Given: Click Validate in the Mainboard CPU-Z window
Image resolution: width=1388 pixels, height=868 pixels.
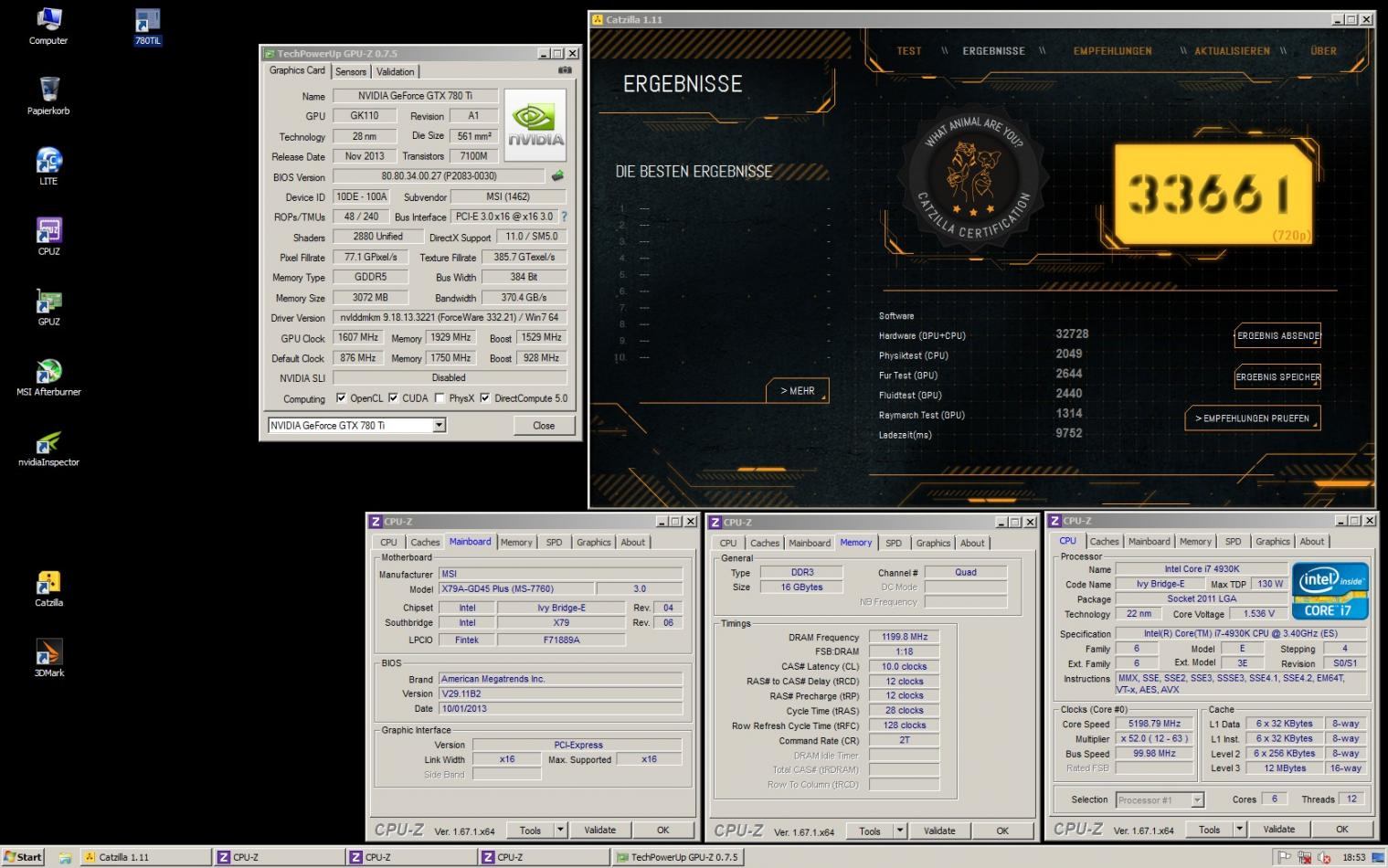Looking at the screenshot, I should 599,830.
